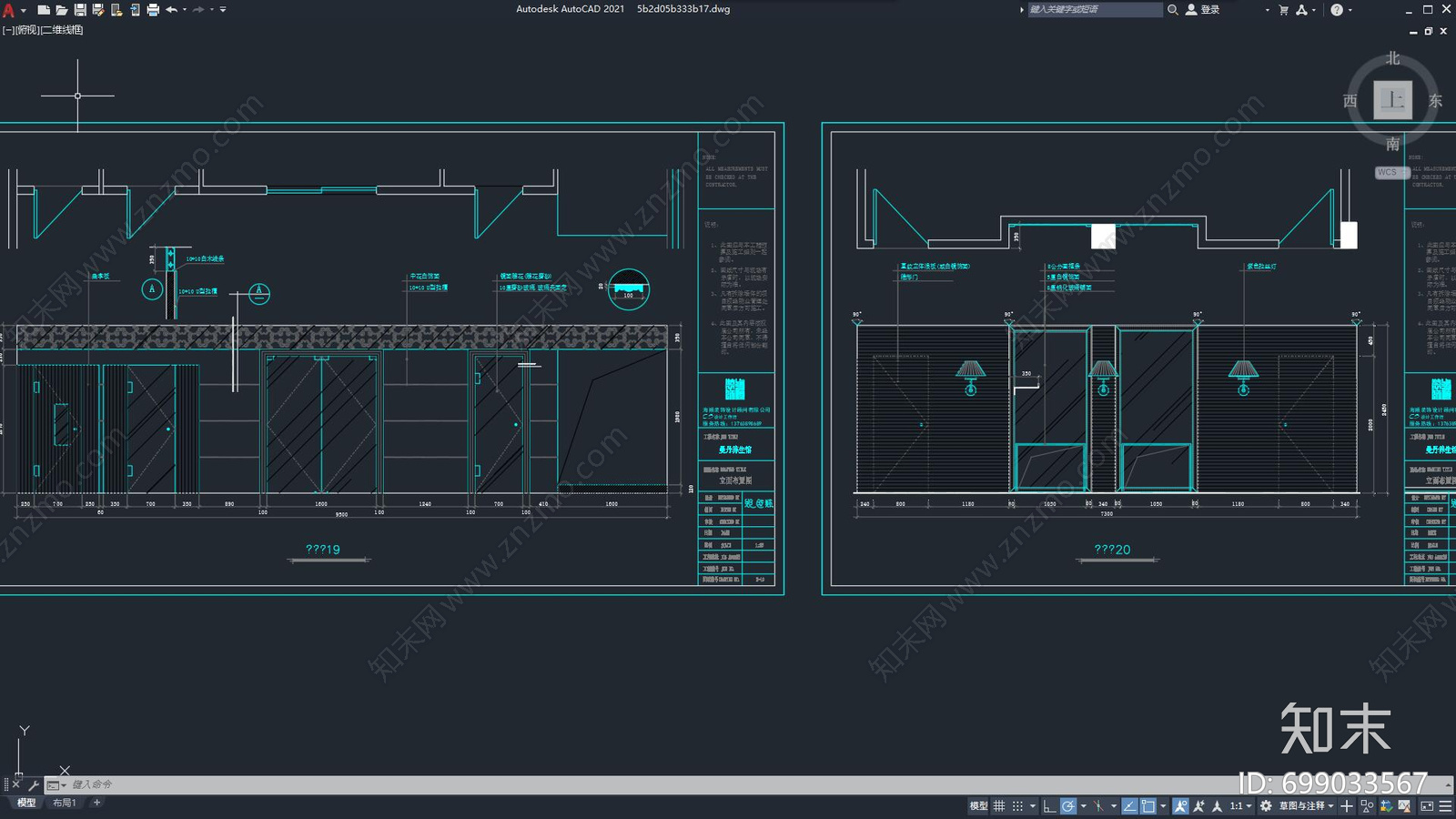Open command line customize wrench icon

[x=34, y=784]
